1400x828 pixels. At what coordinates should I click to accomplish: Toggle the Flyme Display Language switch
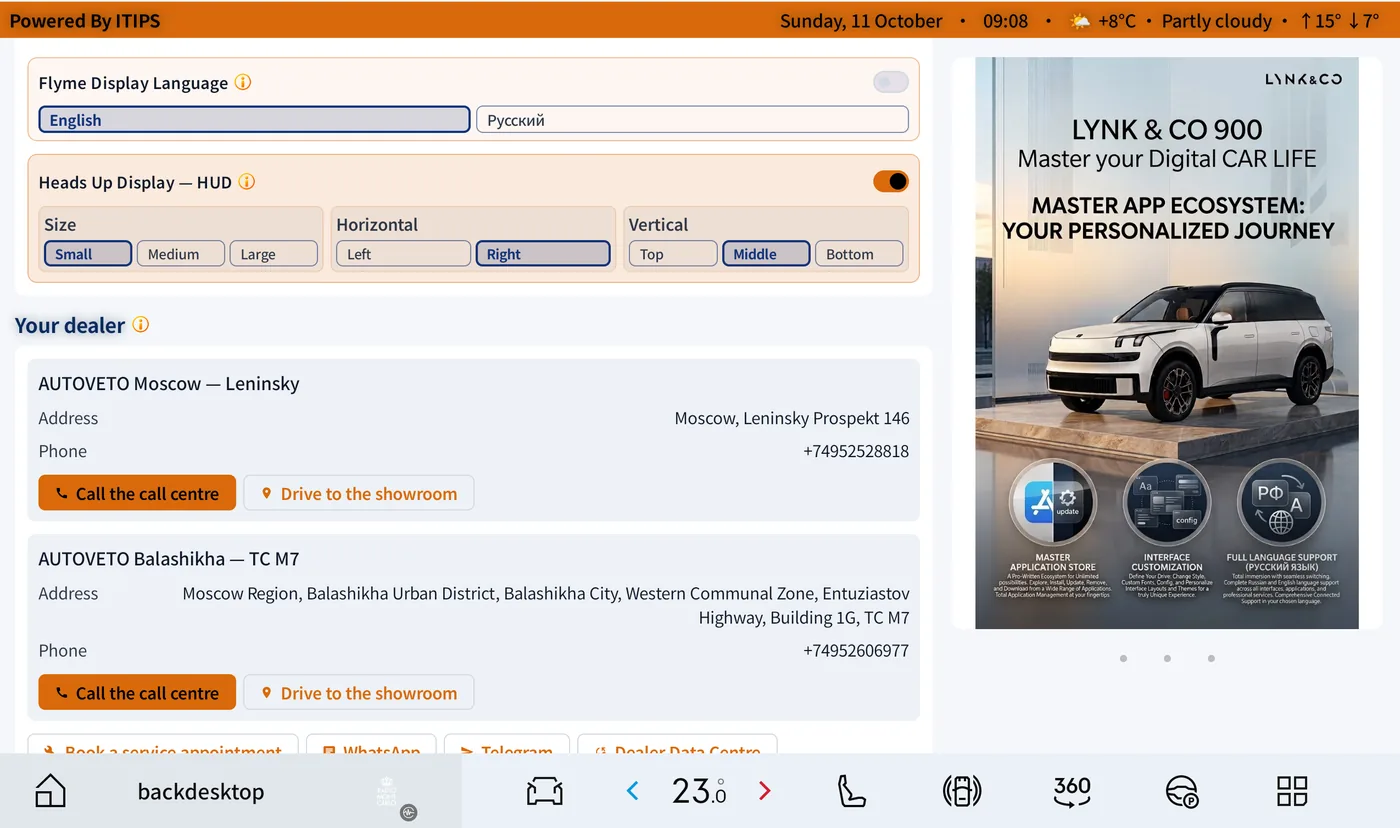(x=891, y=82)
